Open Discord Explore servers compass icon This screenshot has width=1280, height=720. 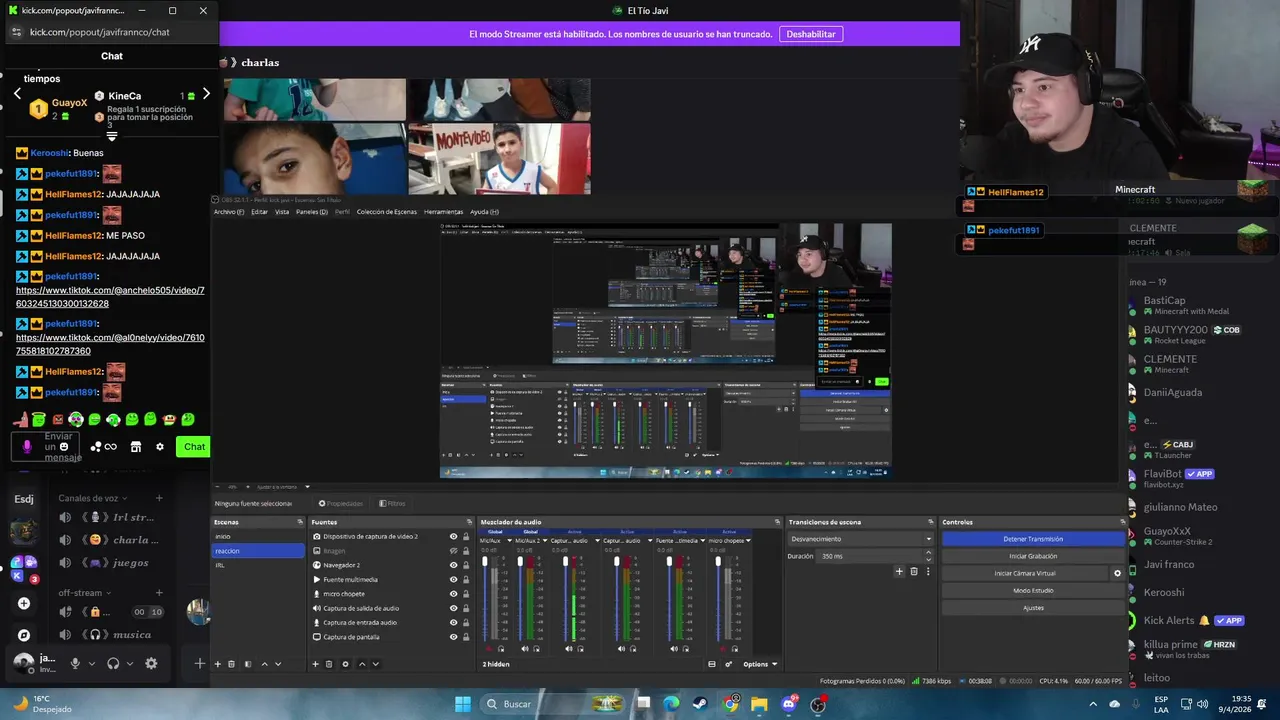(24, 635)
